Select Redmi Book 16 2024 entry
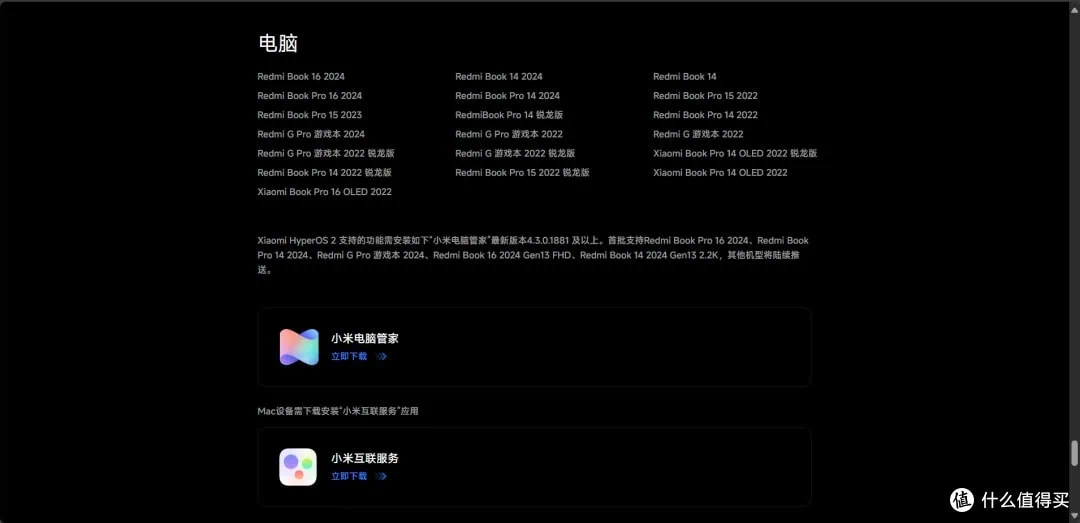The height and width of the screenshot is (523, 1080). [301, 76]
